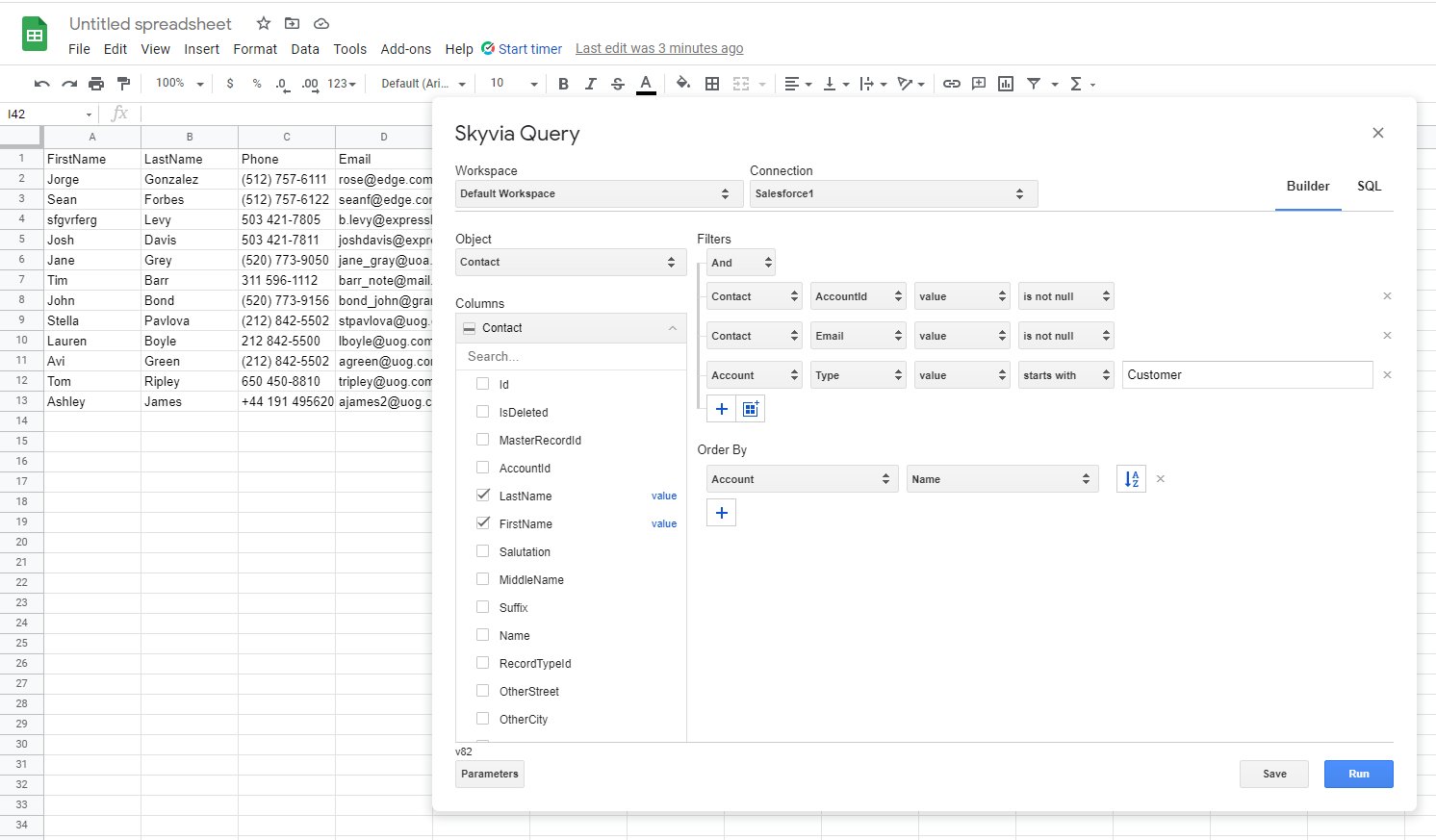Check the MiddleName column checkbox
Viewport: 1436px width, 840px height.
pos(483,579)
